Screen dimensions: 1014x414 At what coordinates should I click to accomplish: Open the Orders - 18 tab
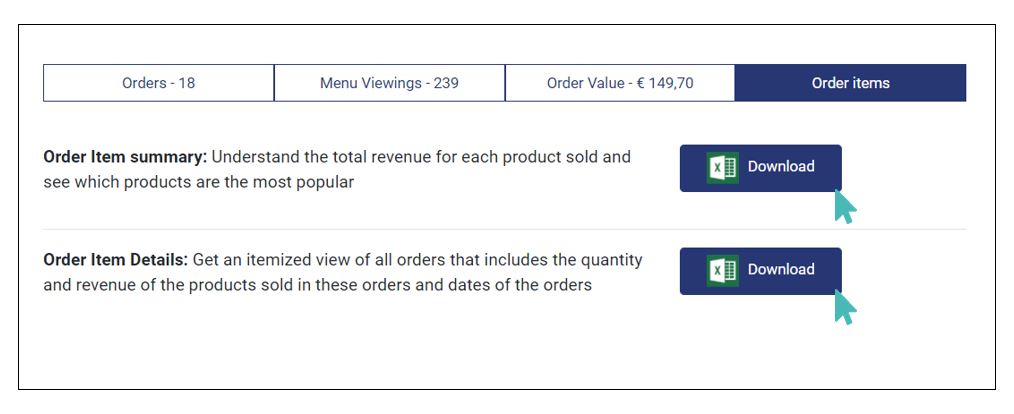158,83
